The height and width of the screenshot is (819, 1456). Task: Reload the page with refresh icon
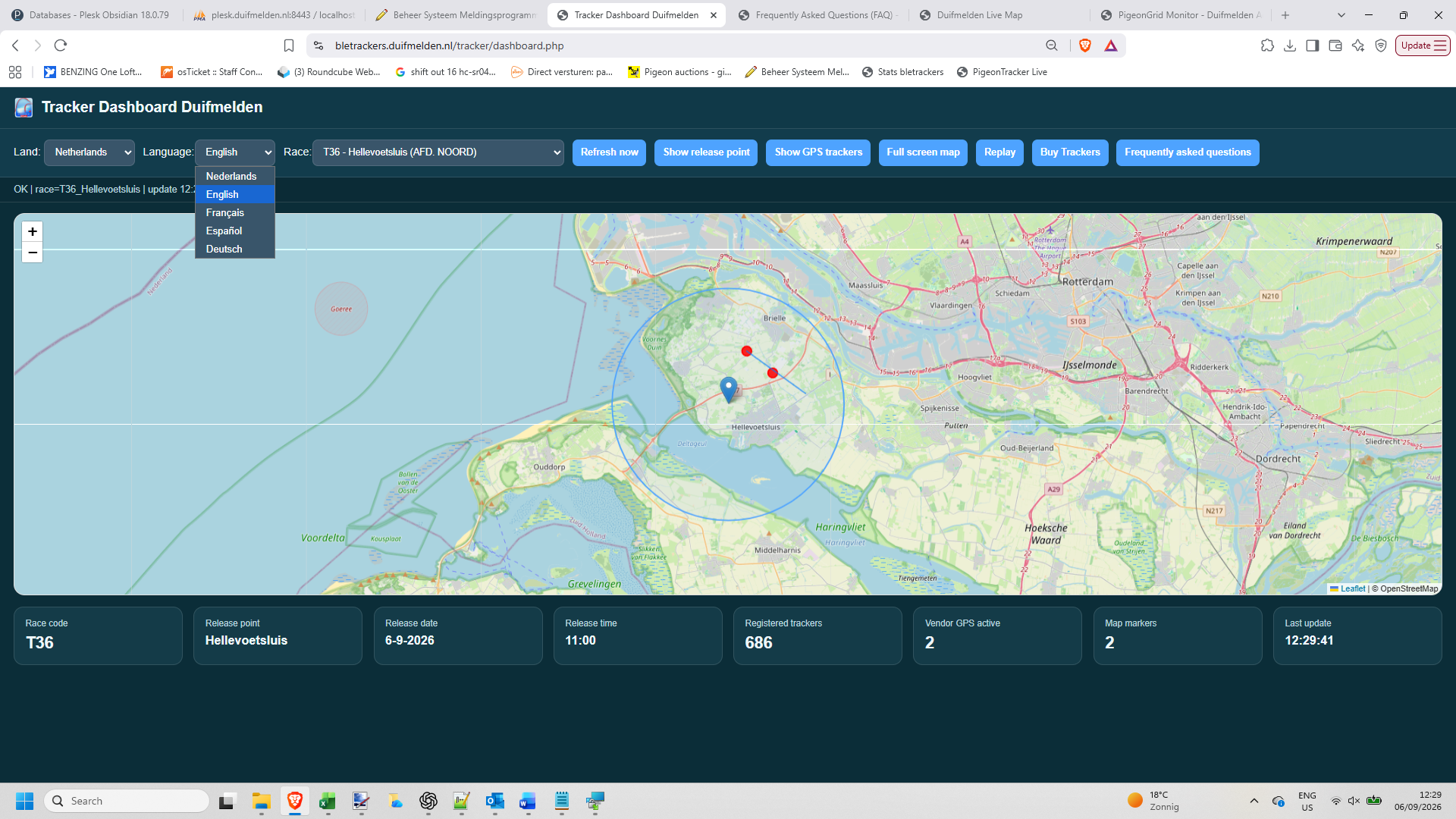pyautogui.click(x=61, y=45)
